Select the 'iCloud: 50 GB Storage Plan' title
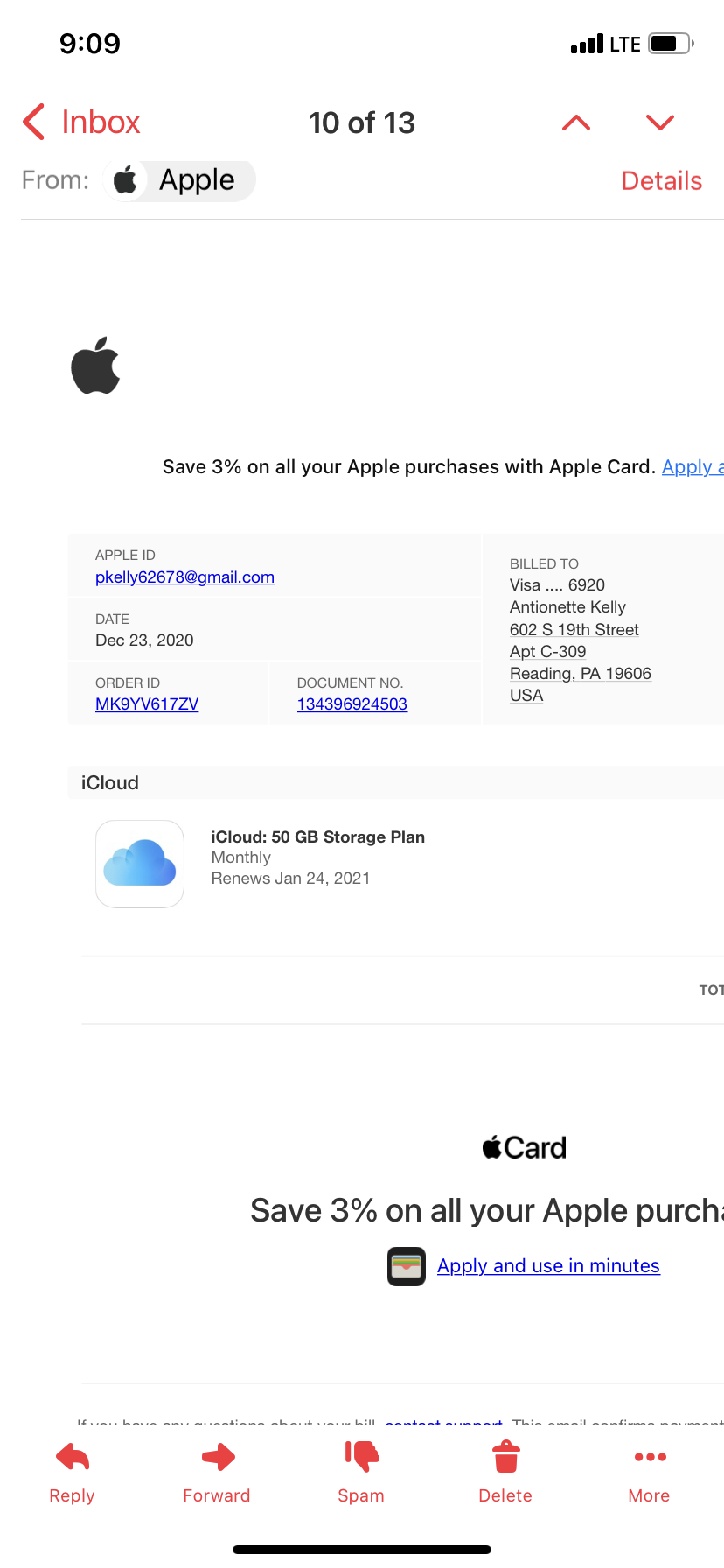This screenshot has width=724, height=1568. pos(318,837)
